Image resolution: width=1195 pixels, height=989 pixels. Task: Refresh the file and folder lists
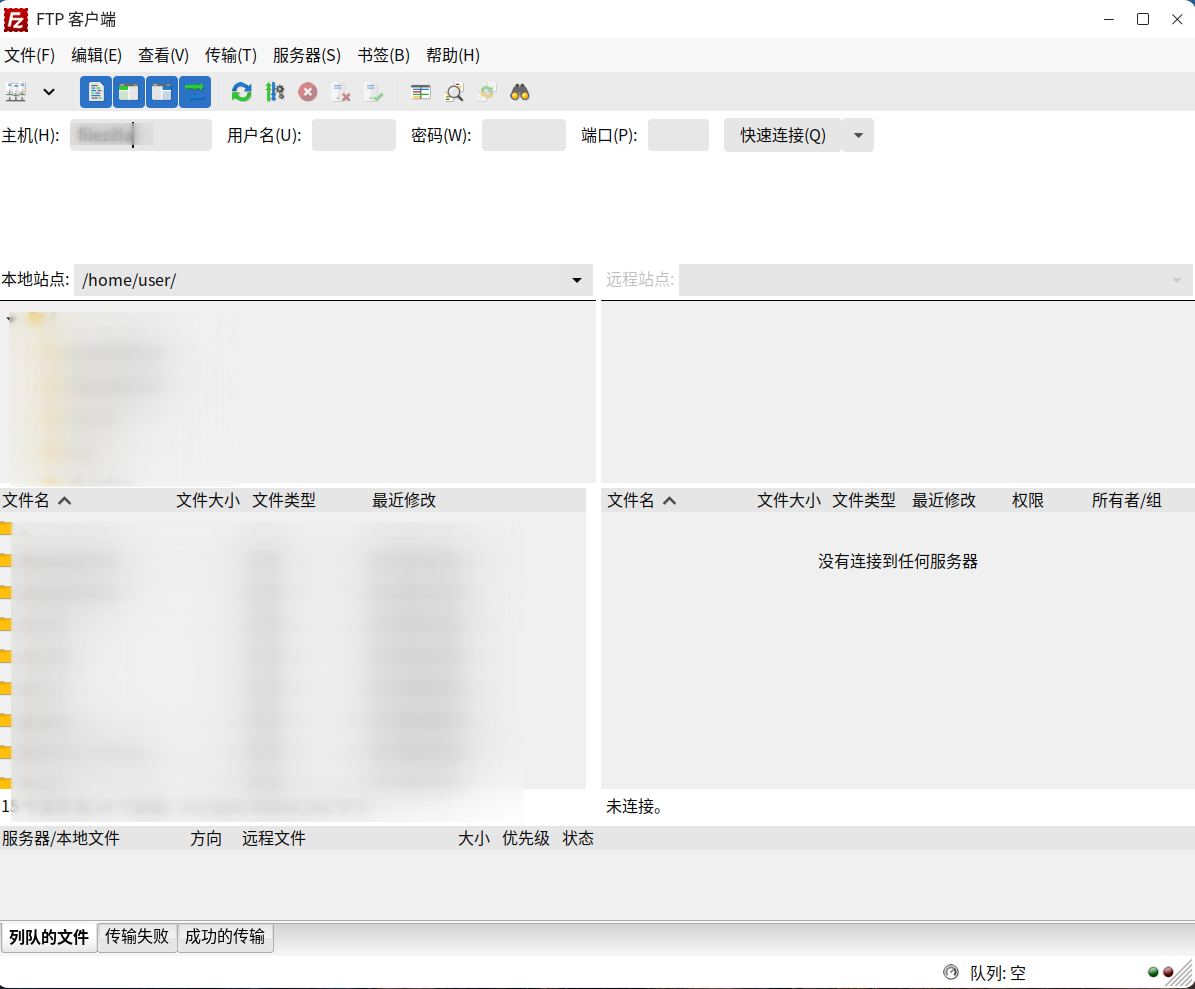pos(241,91)
